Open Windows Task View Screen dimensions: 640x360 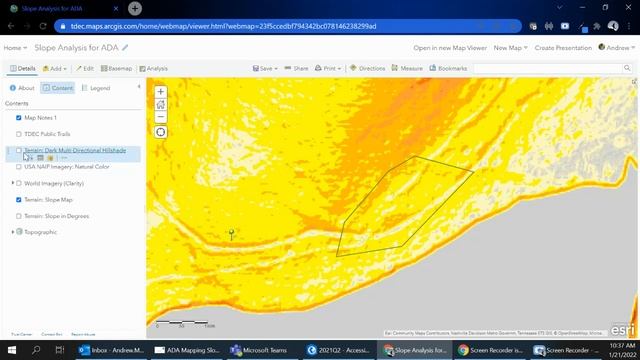click(x=60, y=350)
